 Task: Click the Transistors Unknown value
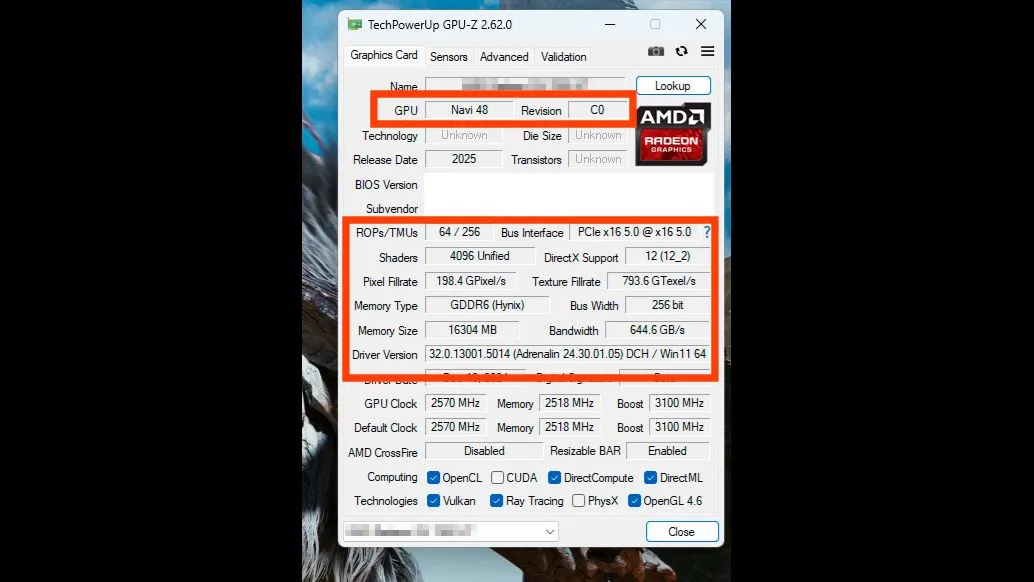[598, 159]
